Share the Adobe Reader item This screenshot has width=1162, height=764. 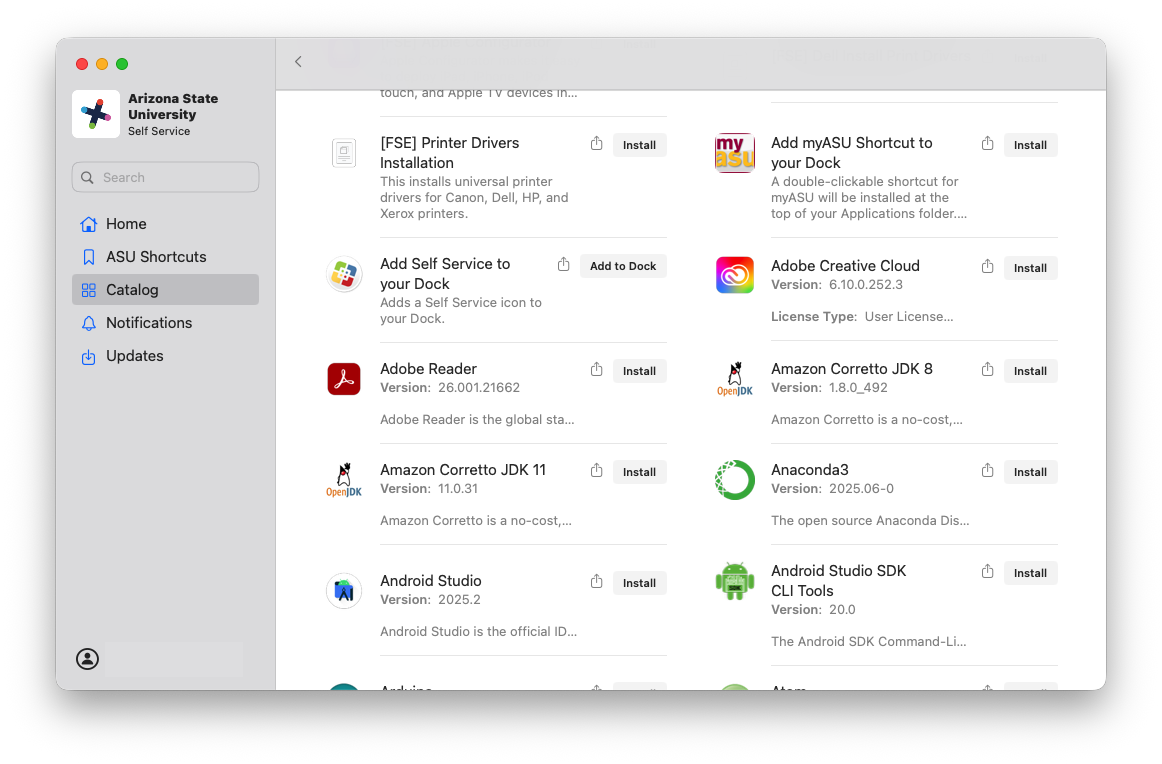(x=597, y=370)
